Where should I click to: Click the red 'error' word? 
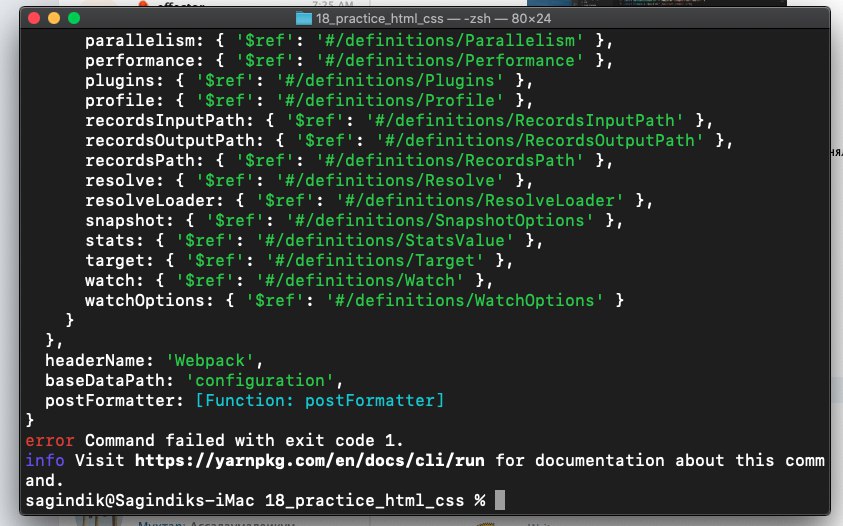[49, 440]
